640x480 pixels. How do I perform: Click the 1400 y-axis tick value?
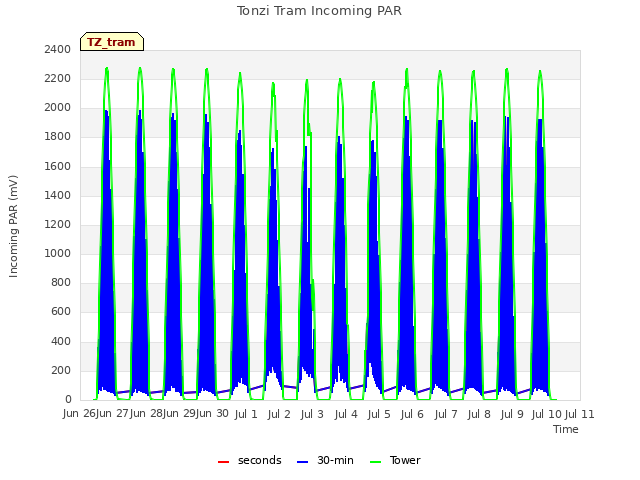tap(58, 195)
